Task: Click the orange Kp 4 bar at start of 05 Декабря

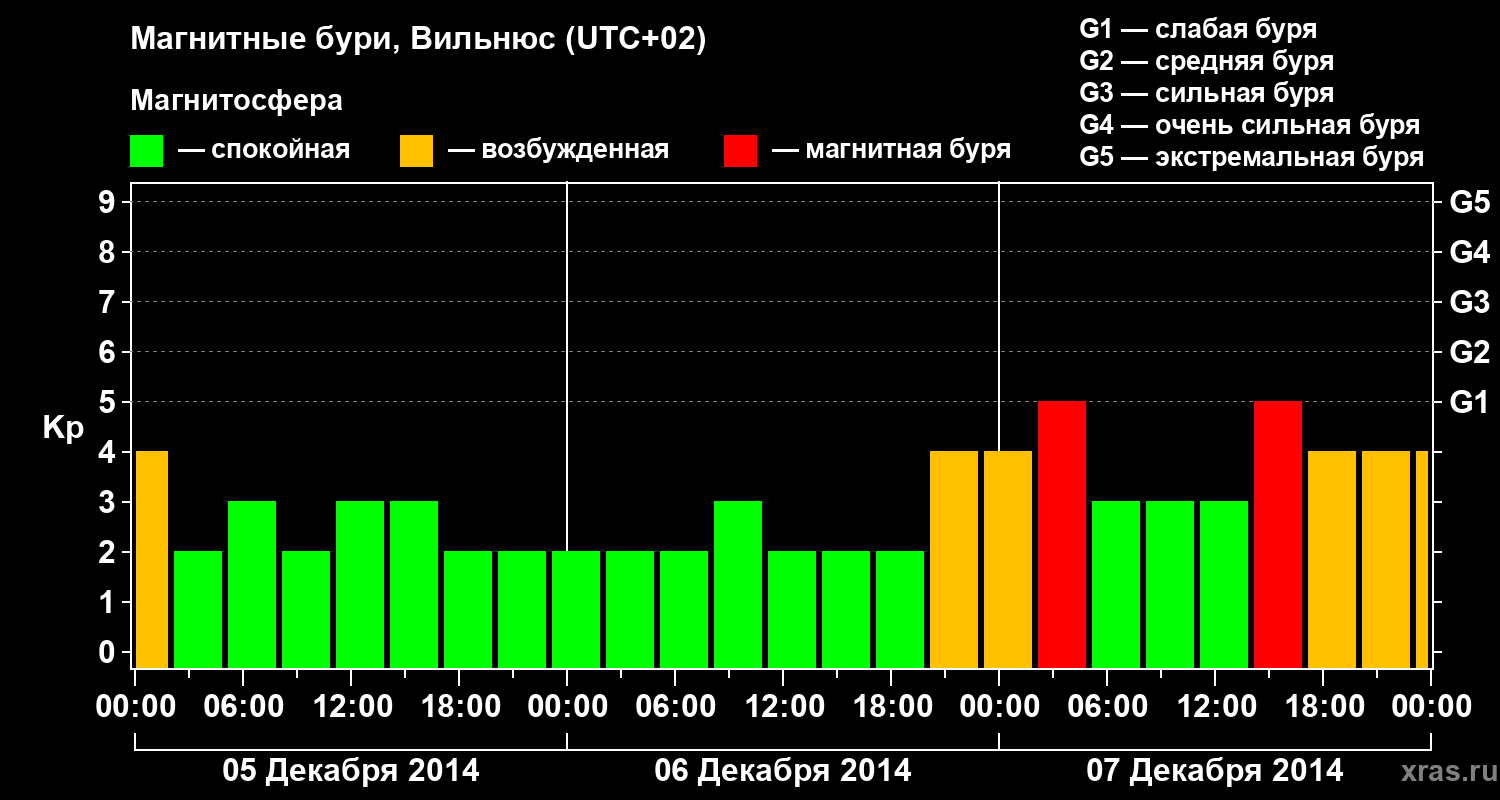Action: (x=152, y=559)
